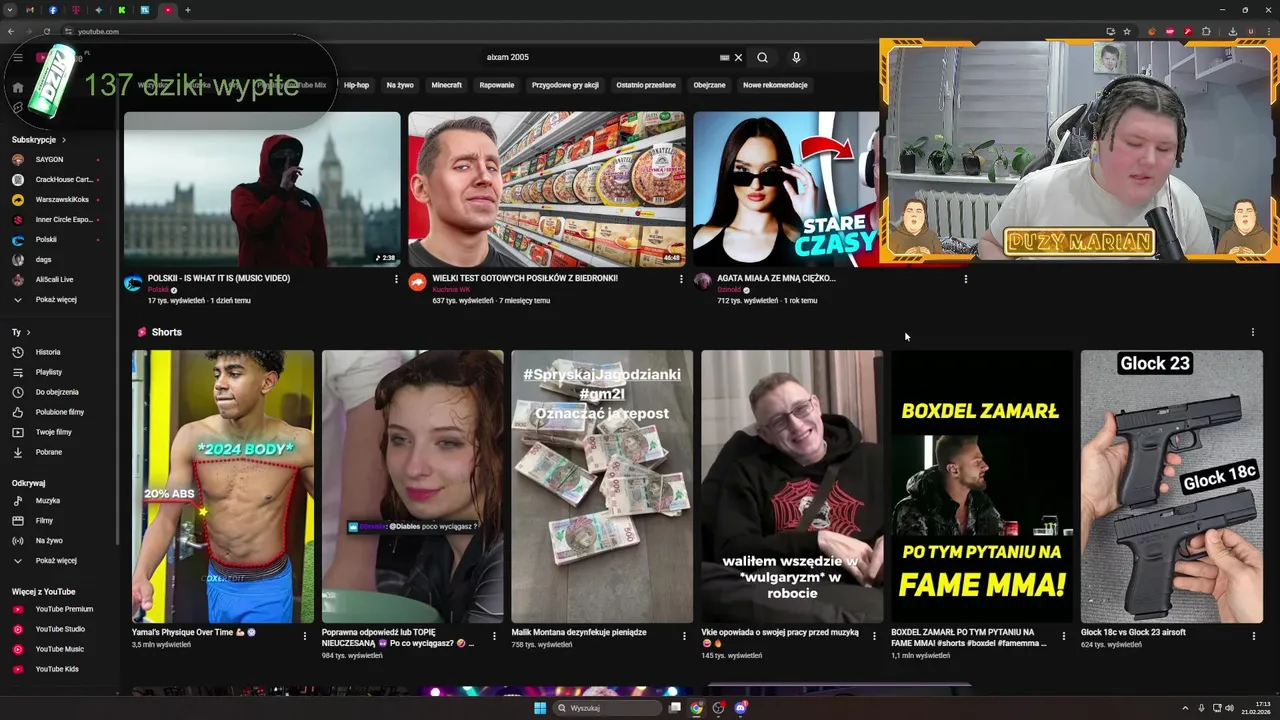Open new browser tab with plus
1280x720 pixels.
187,10
